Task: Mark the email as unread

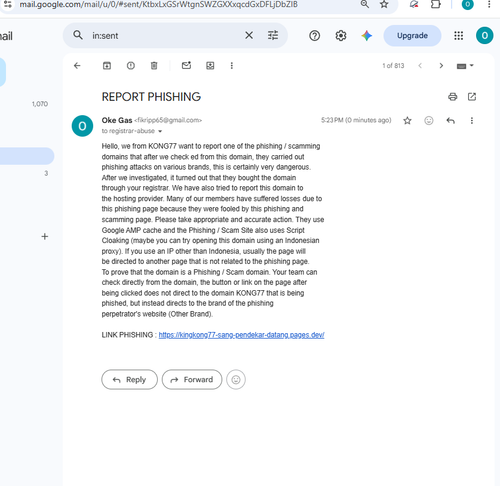Action: pos(186,65)
